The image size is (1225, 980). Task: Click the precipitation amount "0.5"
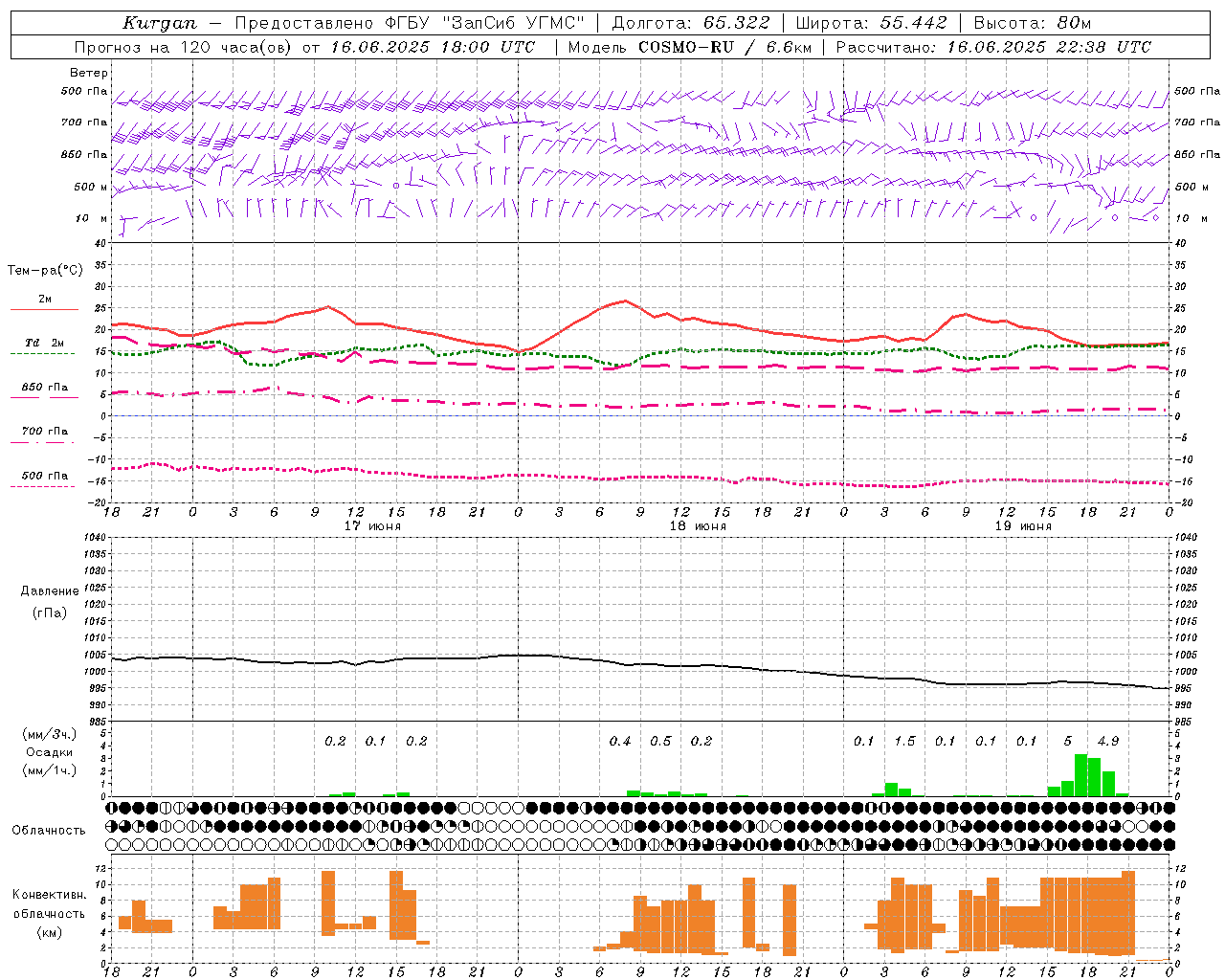tap(660, 742)
